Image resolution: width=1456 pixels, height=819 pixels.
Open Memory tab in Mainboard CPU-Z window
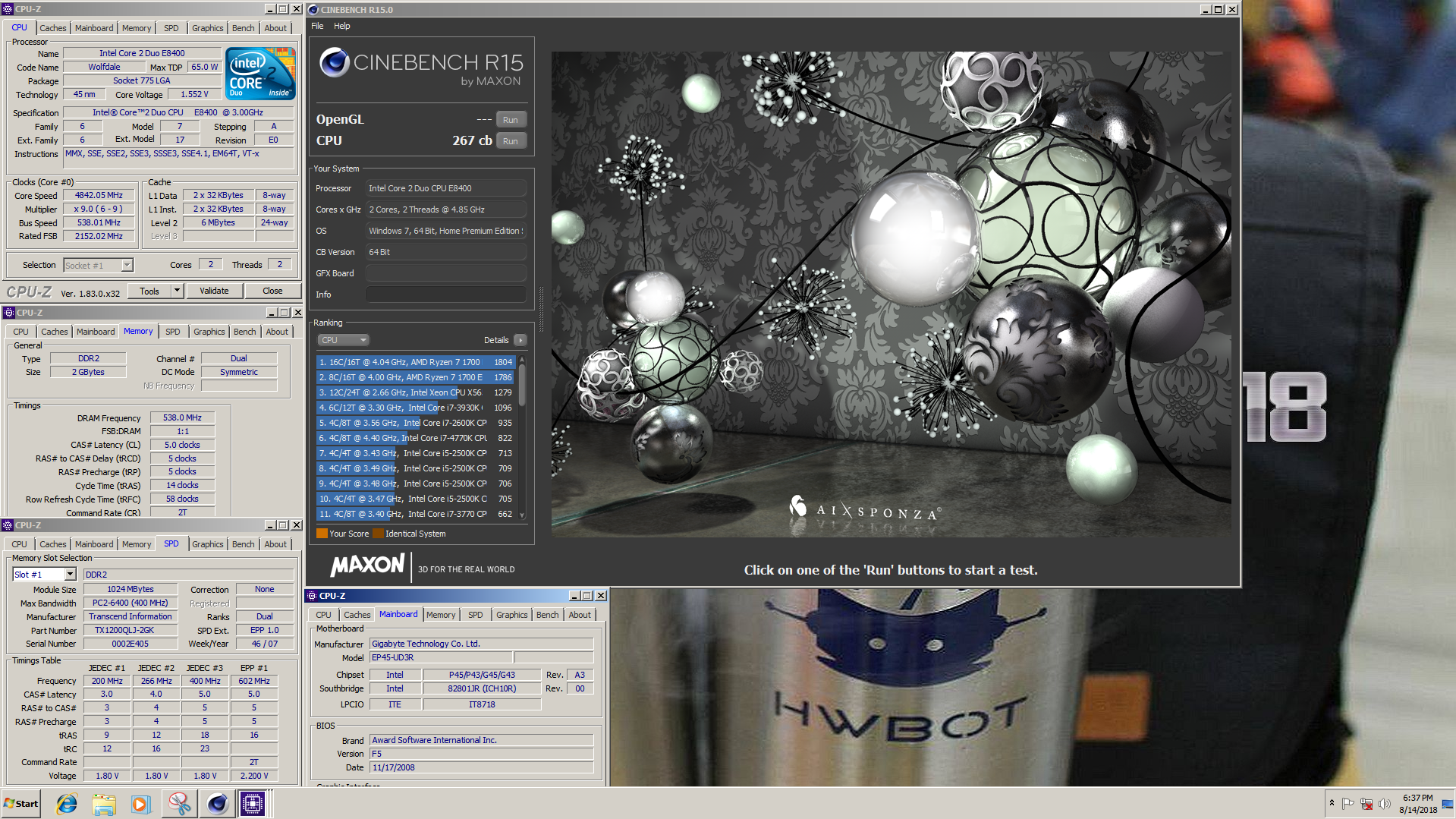coord(441,615)
